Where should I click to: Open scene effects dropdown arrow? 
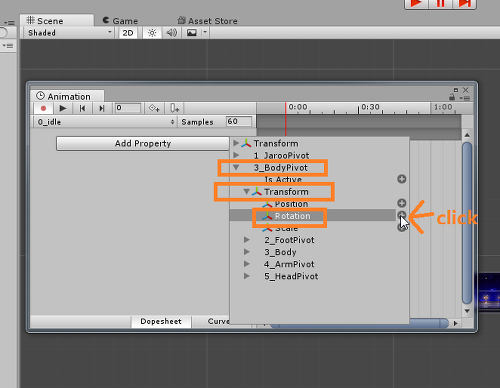point(205,33)
